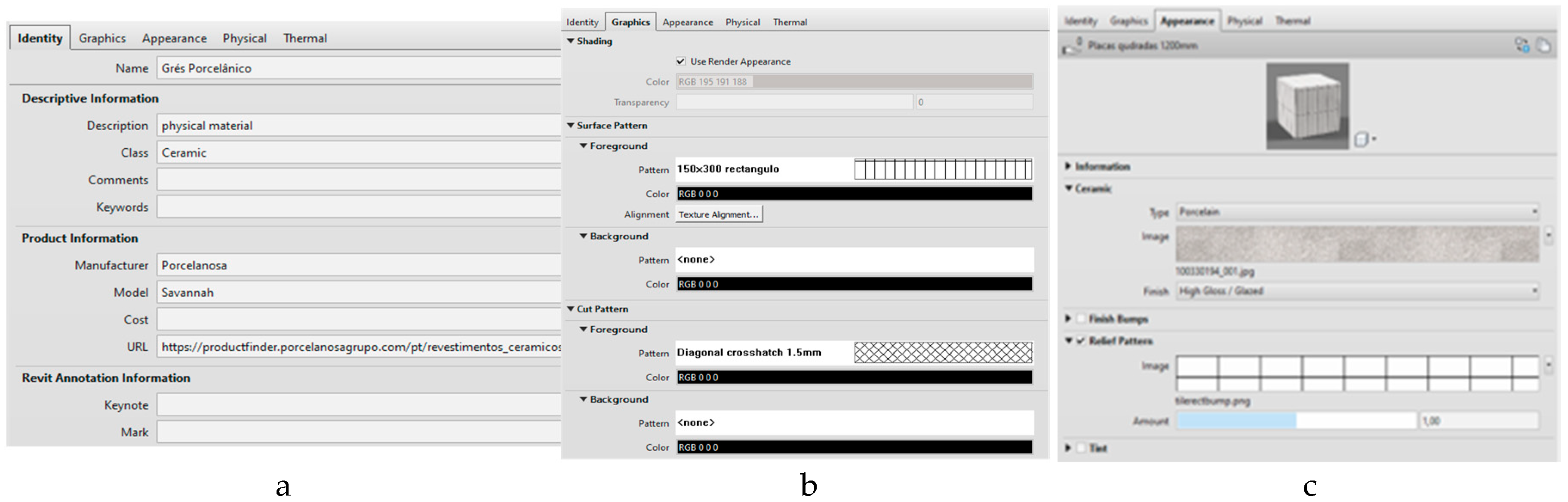Click the duplicate asset icon
1568x502 pixels.
pyautogui.click(x=1543, y=44)
